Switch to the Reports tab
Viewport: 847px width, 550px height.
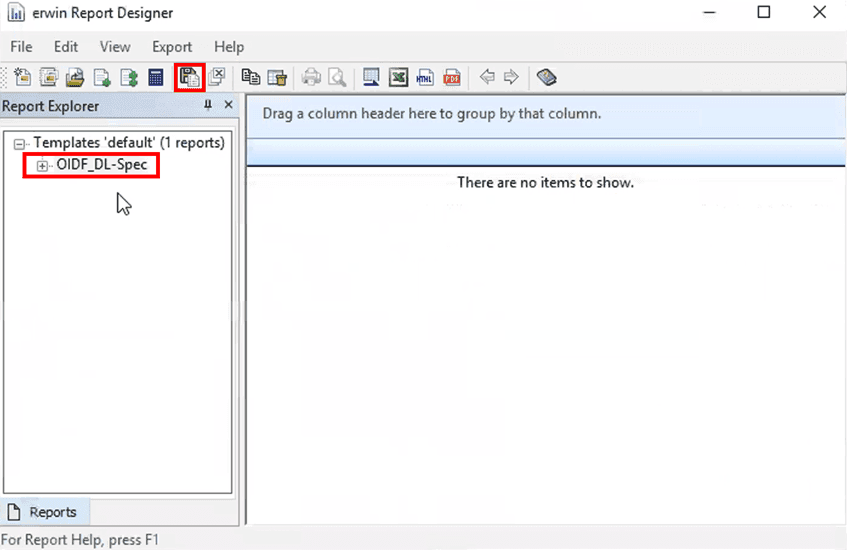pyautogui.click(x=45, y=512)
